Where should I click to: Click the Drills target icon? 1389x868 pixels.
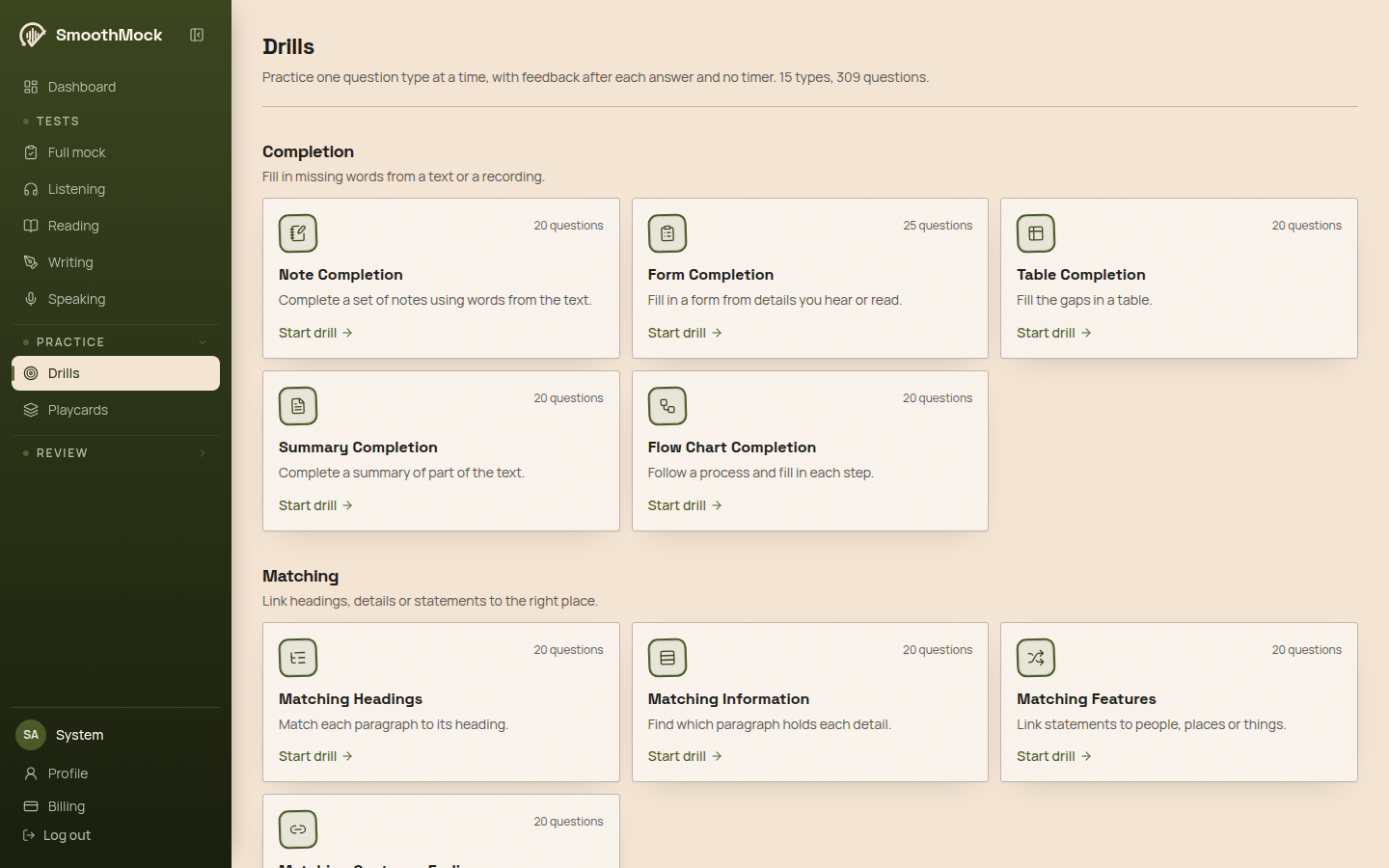pos(31,373)
